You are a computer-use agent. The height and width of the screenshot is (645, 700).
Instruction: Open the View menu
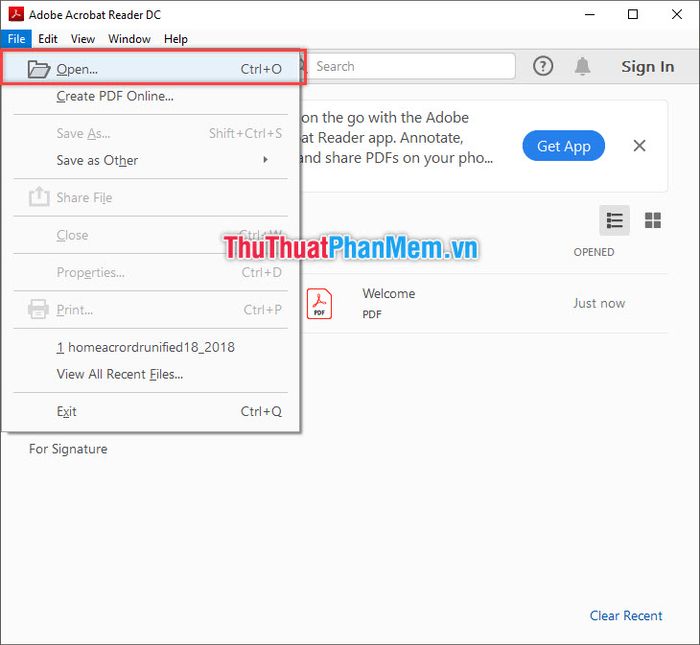click(x=83, y=39)
